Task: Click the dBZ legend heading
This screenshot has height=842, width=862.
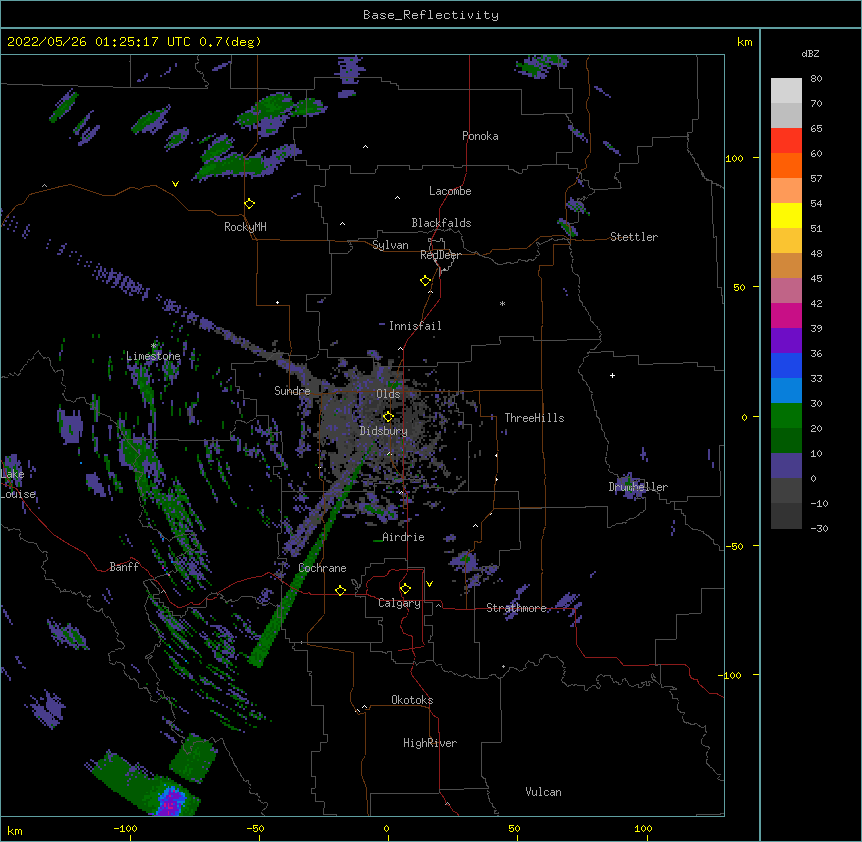Action: click(x=810, y=54)
